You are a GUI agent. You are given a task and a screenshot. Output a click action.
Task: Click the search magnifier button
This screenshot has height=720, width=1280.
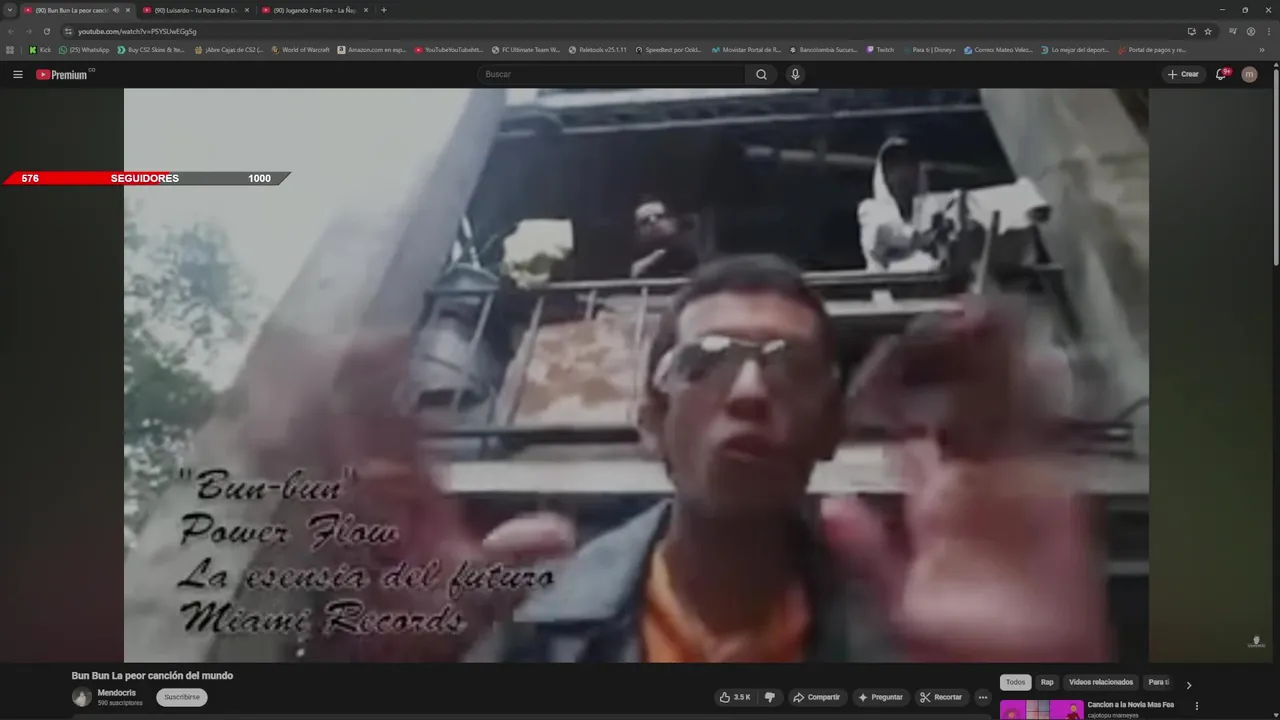click(x=761, y=74)
